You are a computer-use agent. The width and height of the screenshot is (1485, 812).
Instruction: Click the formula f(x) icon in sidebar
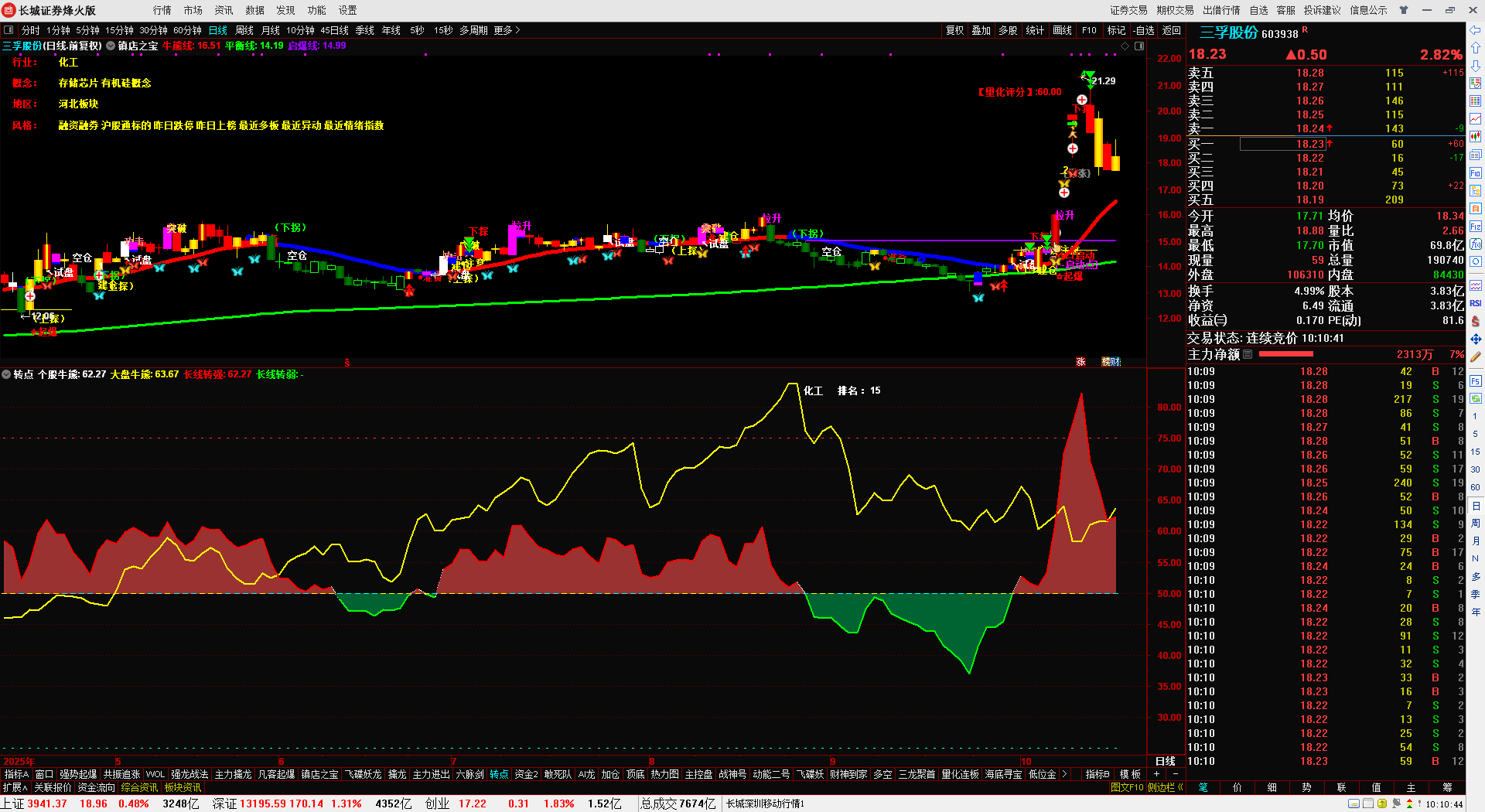pos(1476,244)
